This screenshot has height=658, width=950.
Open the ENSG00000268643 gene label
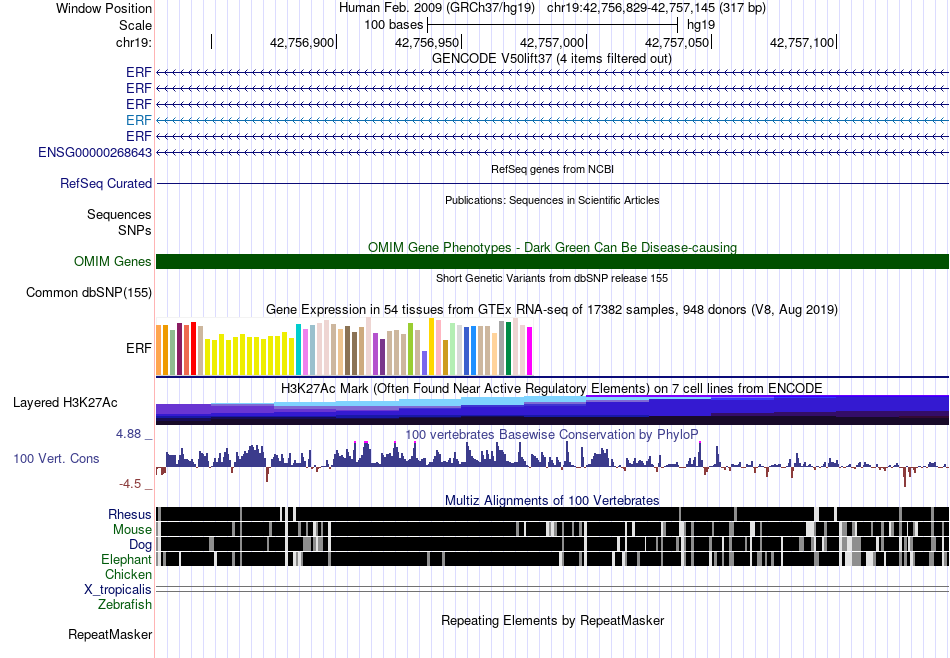(x=95, y=152)
